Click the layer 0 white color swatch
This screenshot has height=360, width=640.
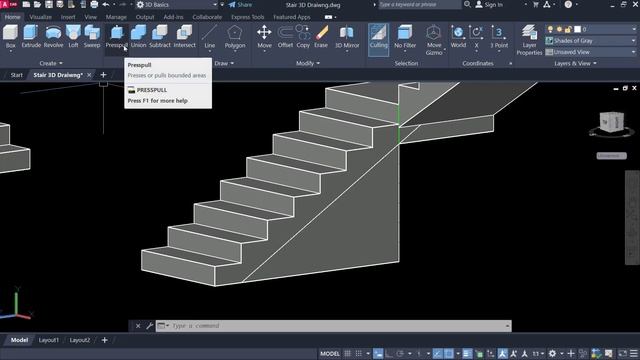coord(577,29)
